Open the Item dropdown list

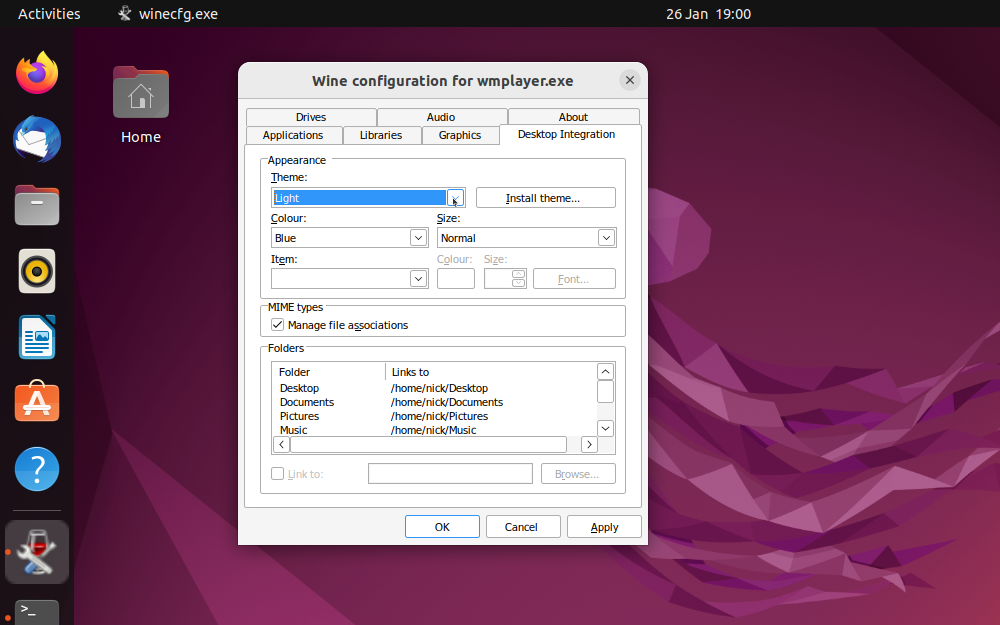tap(419, 279)
